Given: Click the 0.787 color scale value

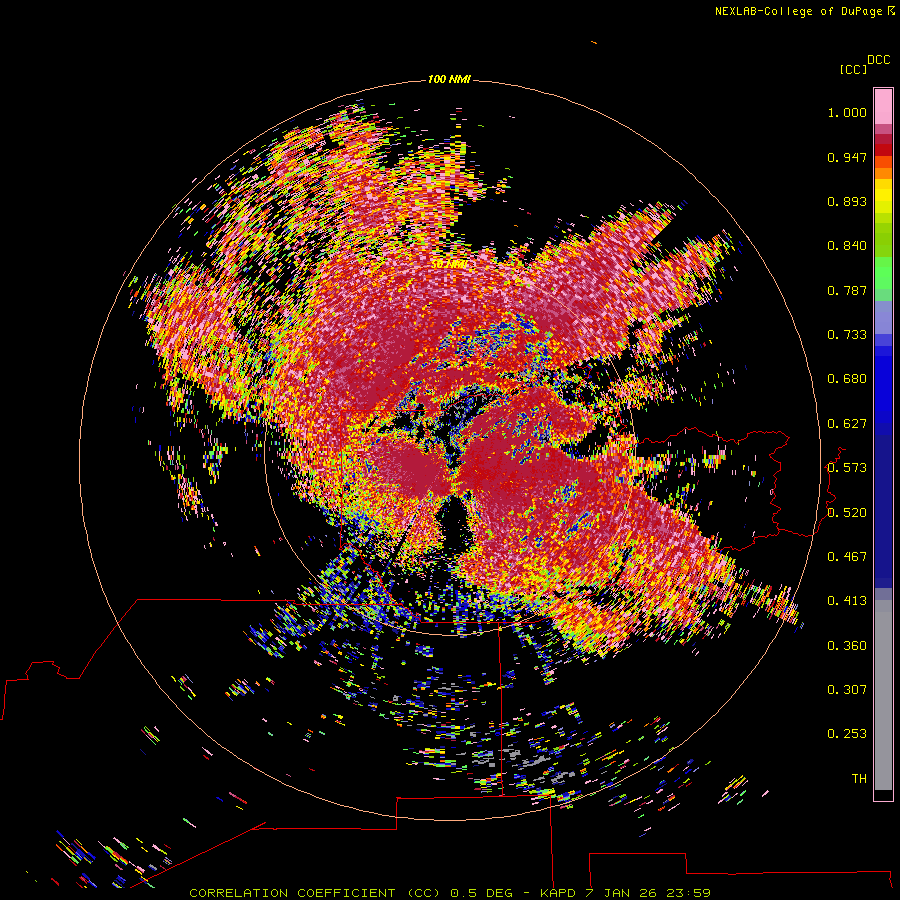Looking at the screenshot, I should pyautogui.click(x=847, y=290).
